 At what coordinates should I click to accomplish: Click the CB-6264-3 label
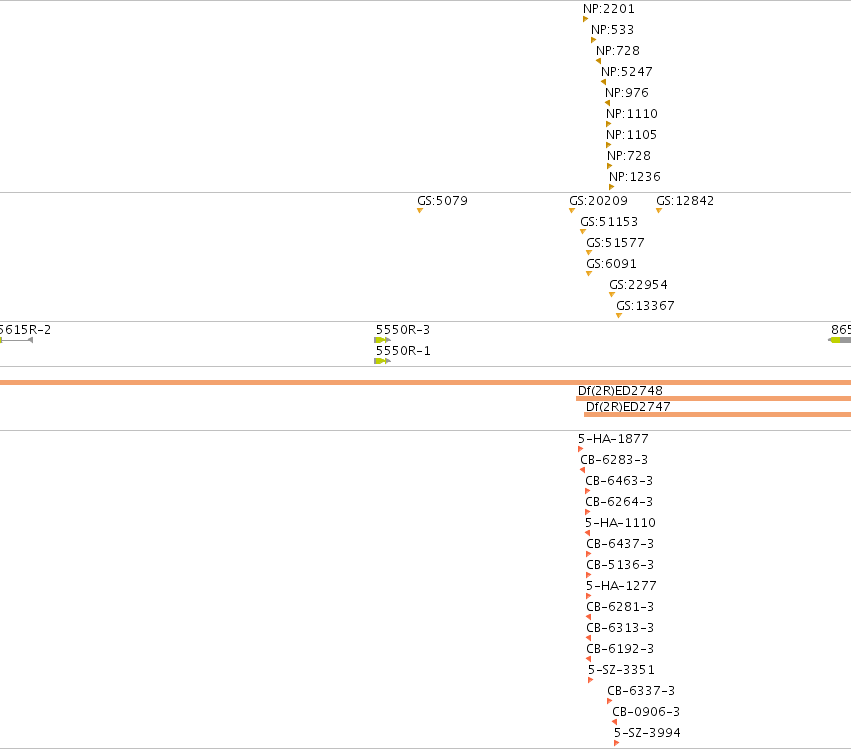(x=619, y=502)
